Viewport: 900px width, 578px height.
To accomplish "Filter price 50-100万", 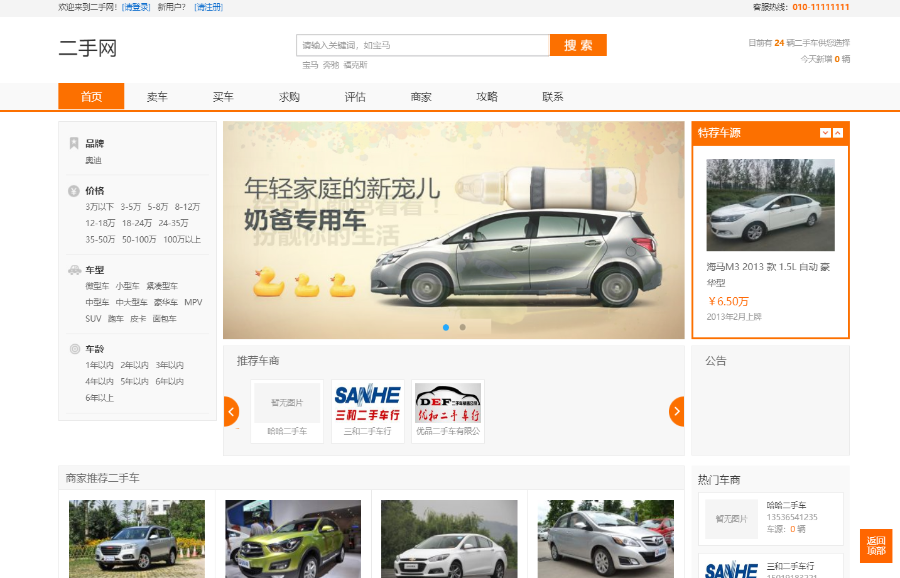I will click(139, 239).
